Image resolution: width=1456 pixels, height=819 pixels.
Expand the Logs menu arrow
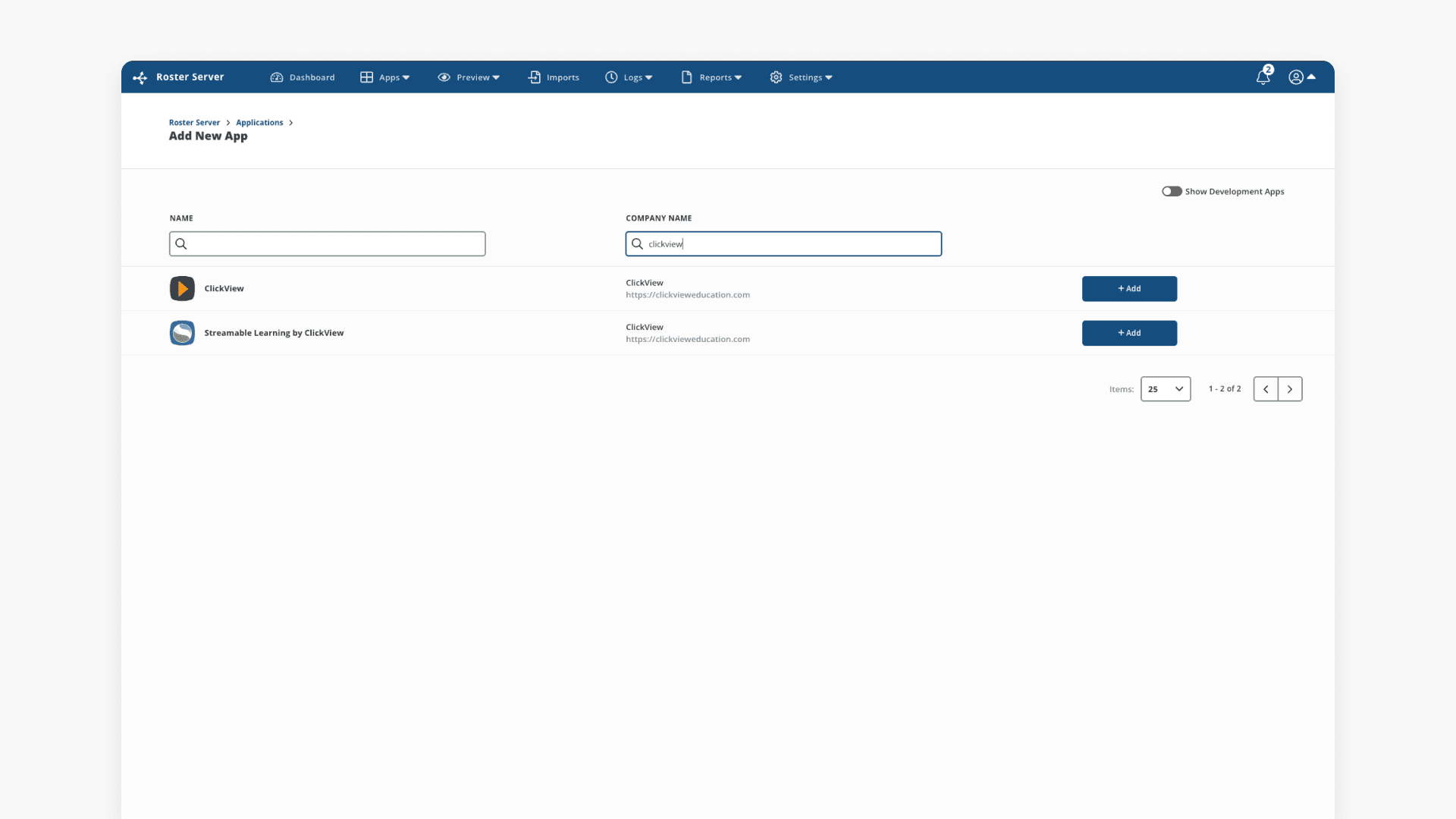point(649,78)
